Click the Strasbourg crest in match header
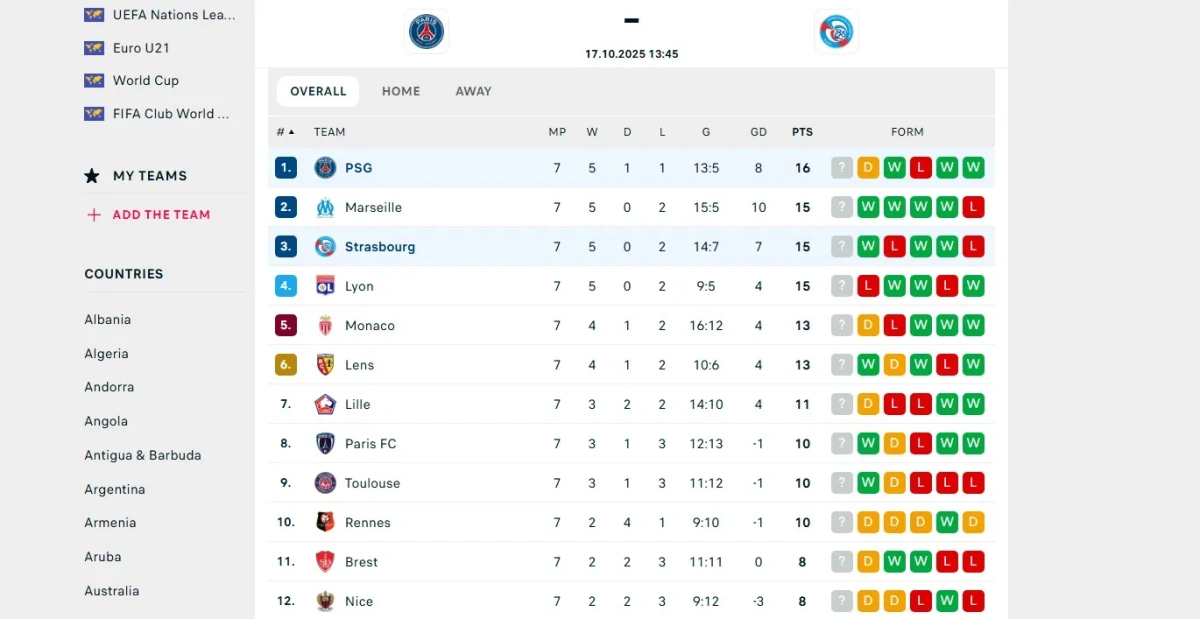Viewport: 1200px width, 619px height. (x=836, y=31)
